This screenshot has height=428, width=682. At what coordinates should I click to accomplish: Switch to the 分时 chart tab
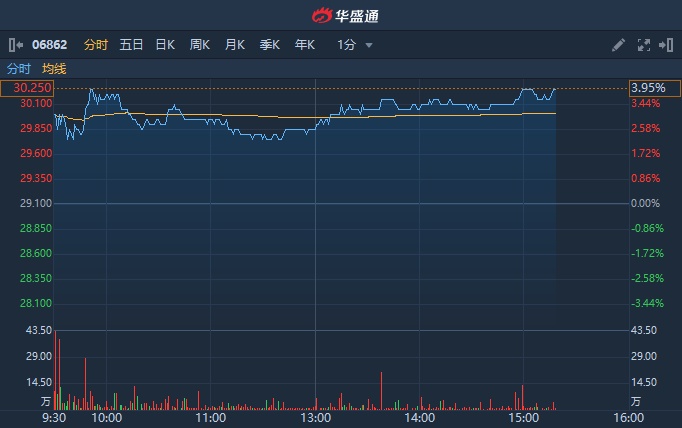click(95, 45)
